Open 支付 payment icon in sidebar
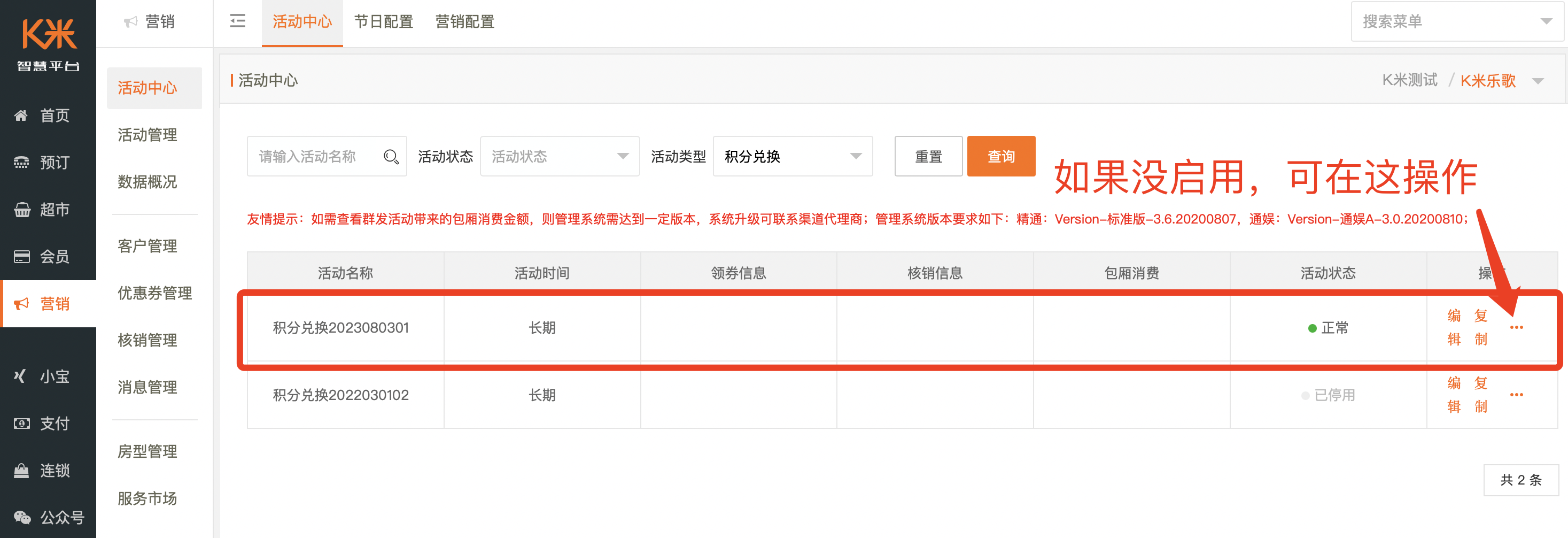This screenshot has height=538, width=1568. [21, 423]
